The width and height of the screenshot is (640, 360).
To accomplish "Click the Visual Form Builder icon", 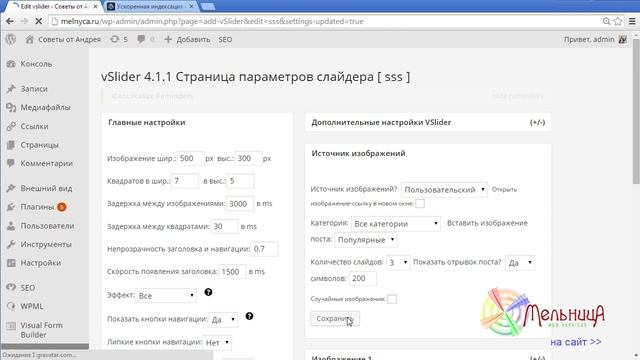I will coord(11,325).
